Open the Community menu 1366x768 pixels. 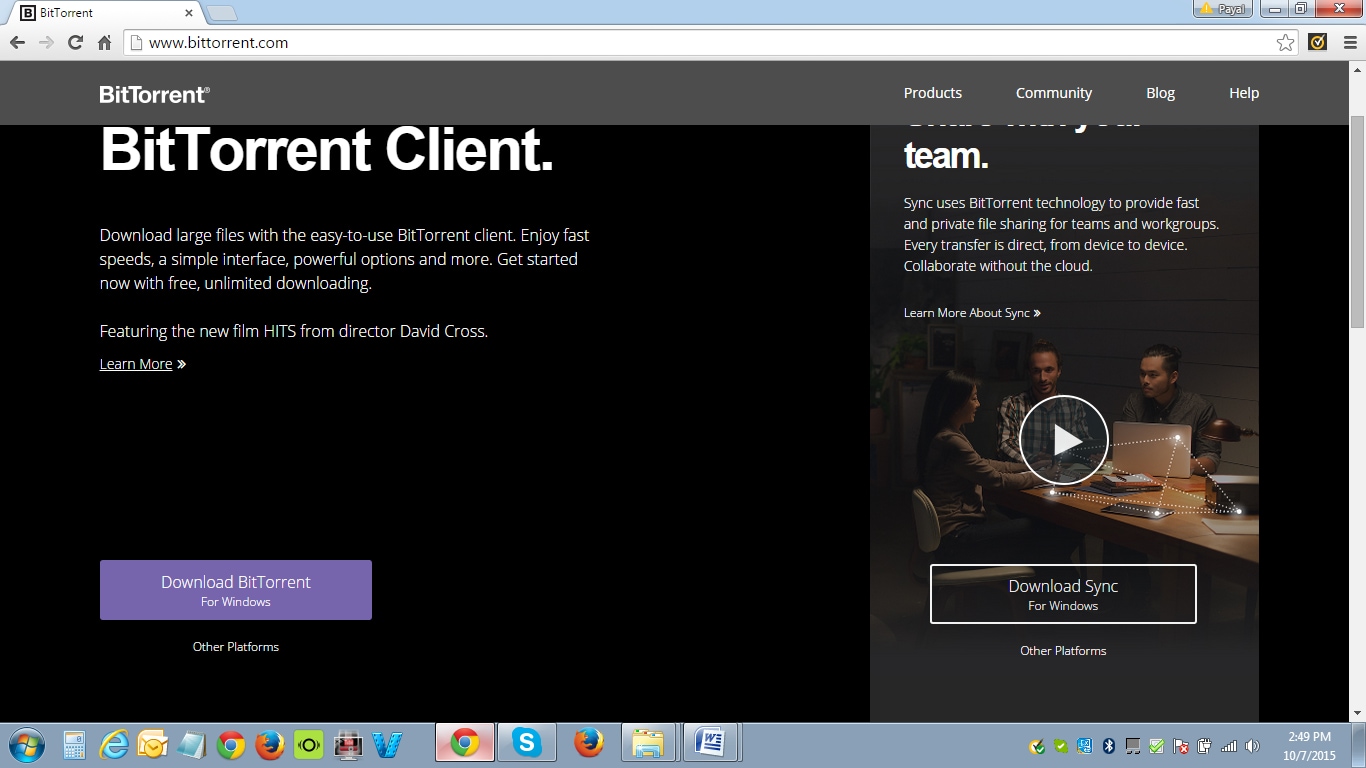(1054, 93)
